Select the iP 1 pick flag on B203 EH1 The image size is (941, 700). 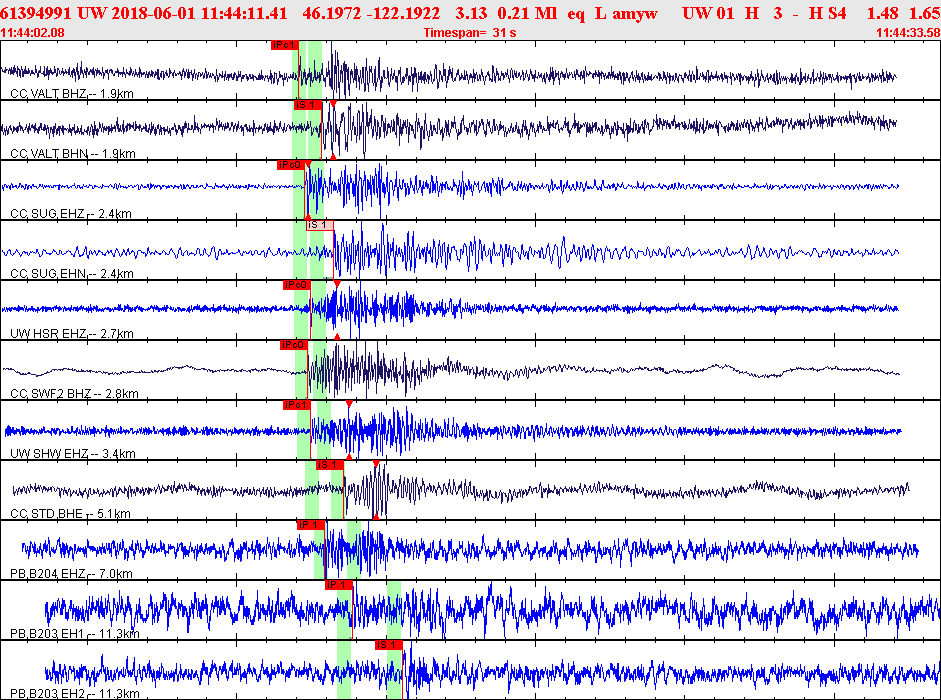coord(338,585)
